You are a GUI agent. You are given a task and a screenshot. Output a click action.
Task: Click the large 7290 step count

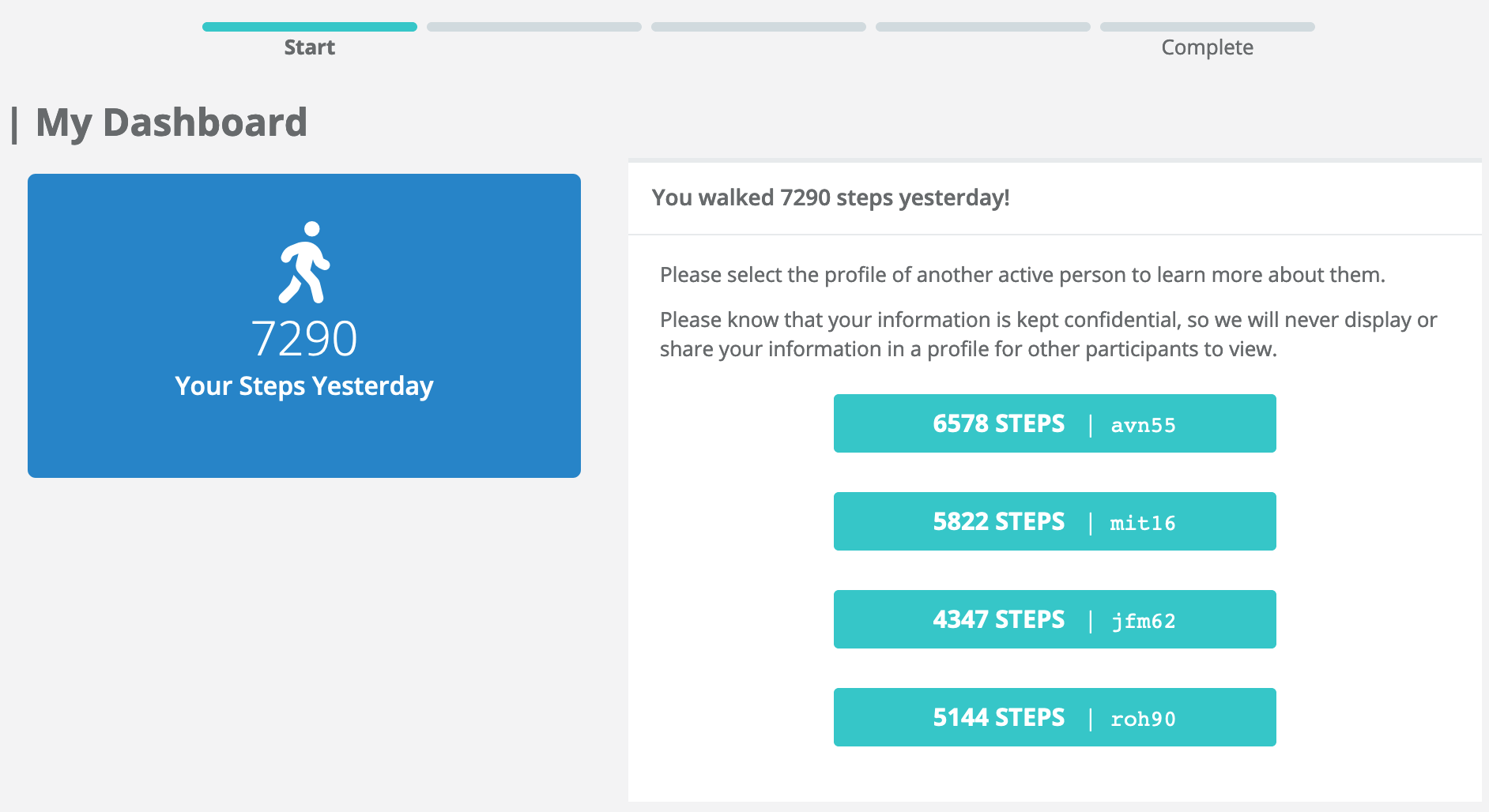[x=304, y=339]
